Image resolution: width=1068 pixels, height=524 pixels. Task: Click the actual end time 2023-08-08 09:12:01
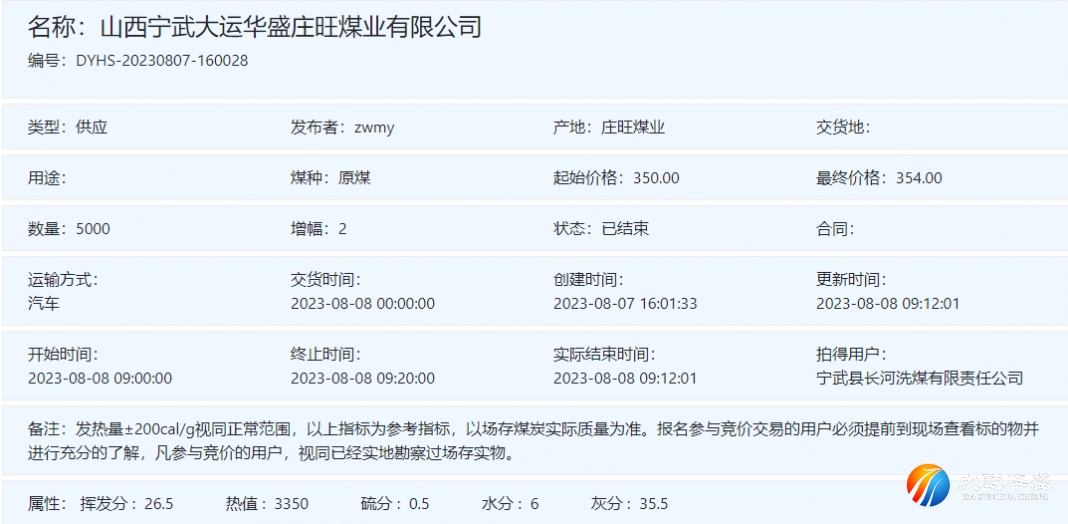pos(625,378)
